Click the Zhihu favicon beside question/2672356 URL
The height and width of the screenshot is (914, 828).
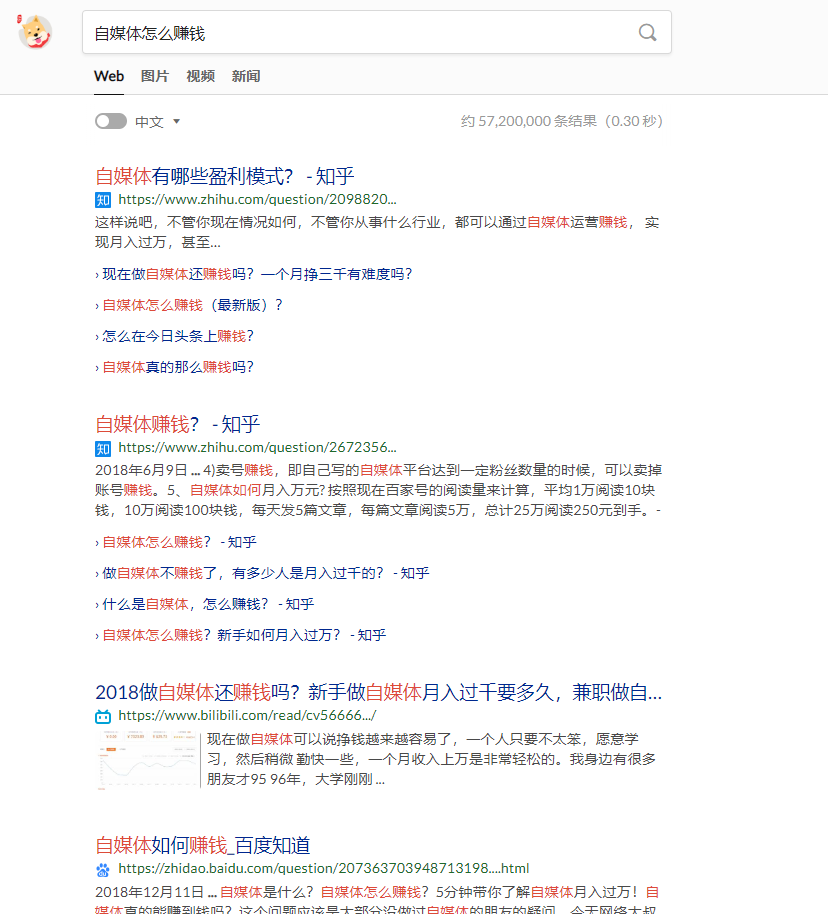coord(103,448)
